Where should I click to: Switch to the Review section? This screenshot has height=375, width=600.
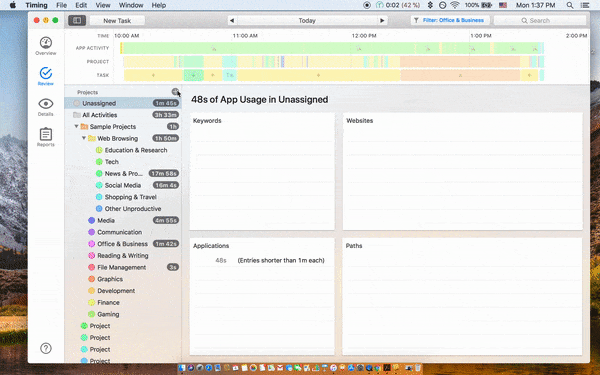46,76
